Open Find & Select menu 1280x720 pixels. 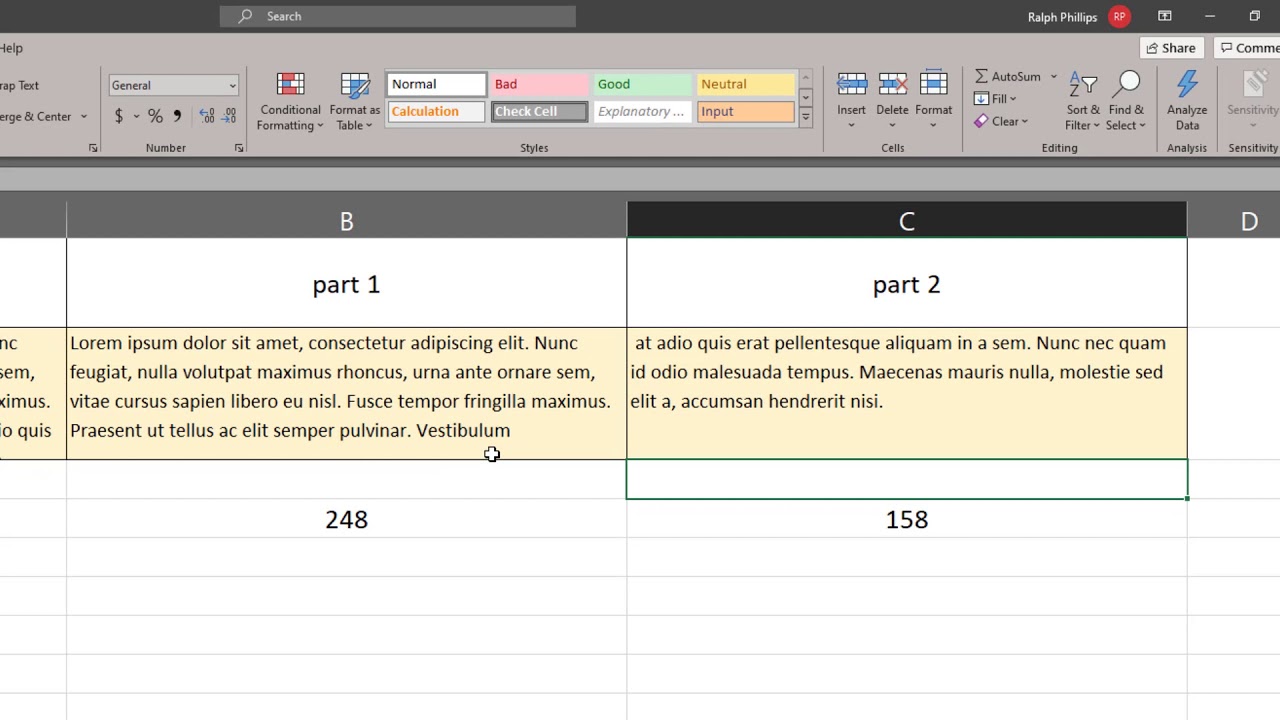coord(1126,101)
